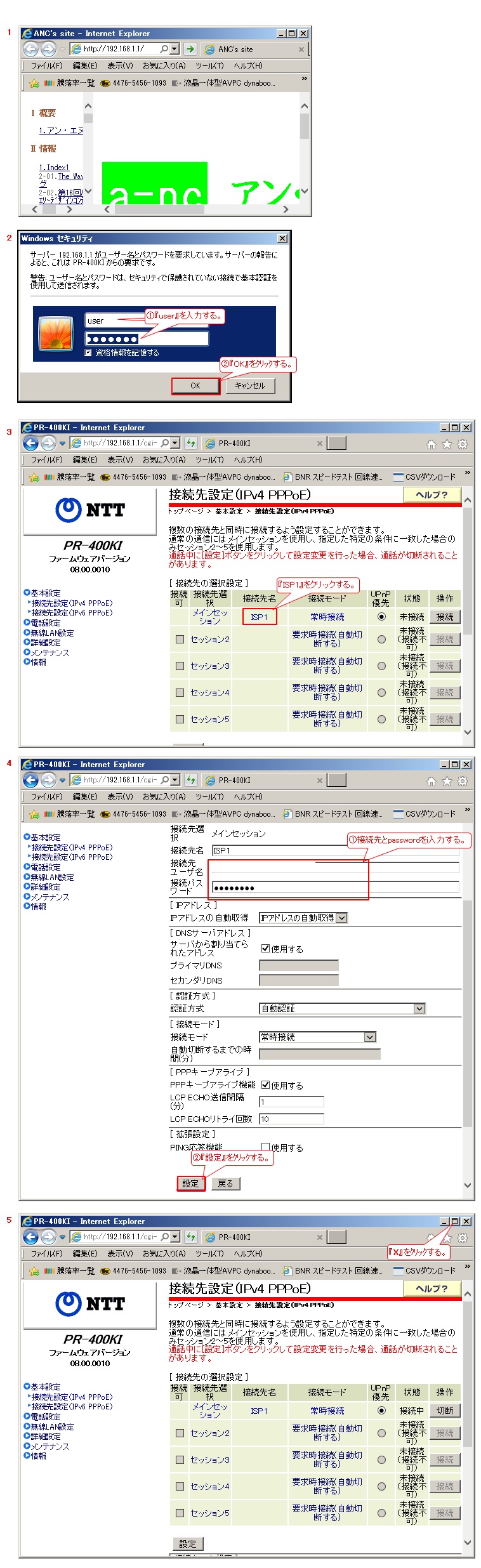This screenshot has width=481, height=1568.
Task: Open the ファイル(F) menu in the ANC's site window
Action: tap(47, 66)
